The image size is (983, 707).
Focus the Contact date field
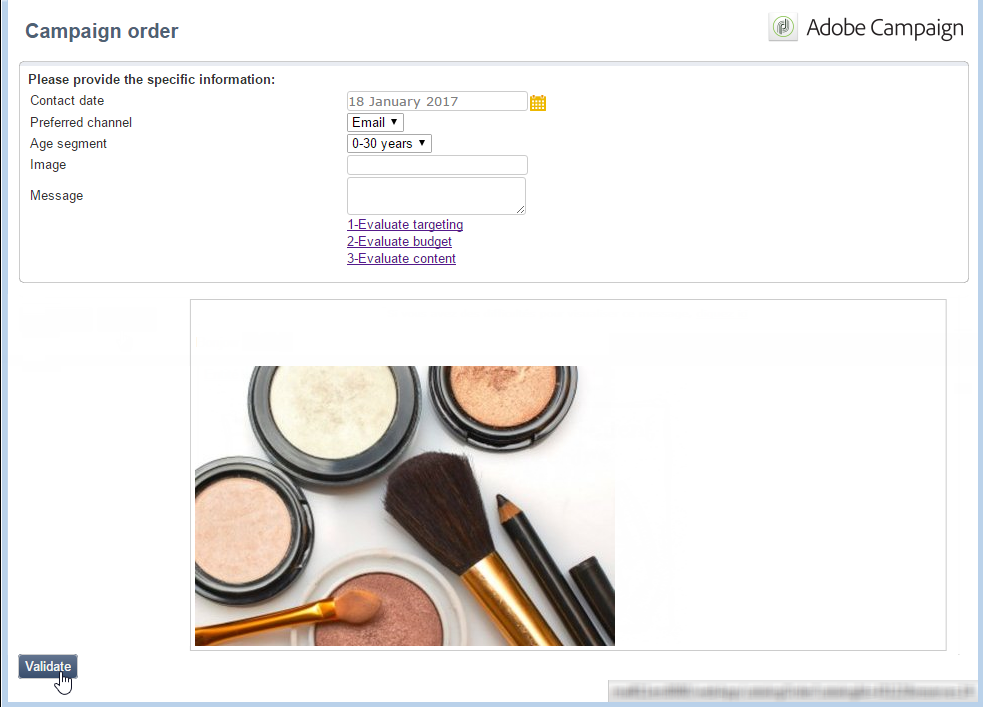pyautogui.click(x=437, y=102)
